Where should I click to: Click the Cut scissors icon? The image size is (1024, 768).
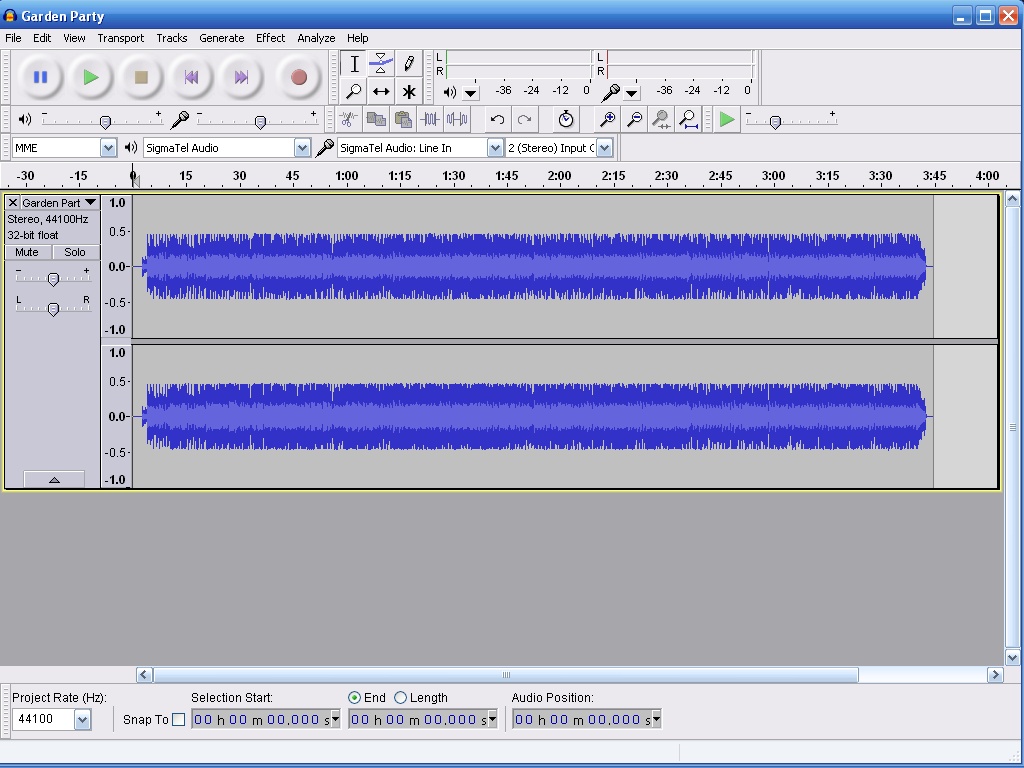(348, 119)
